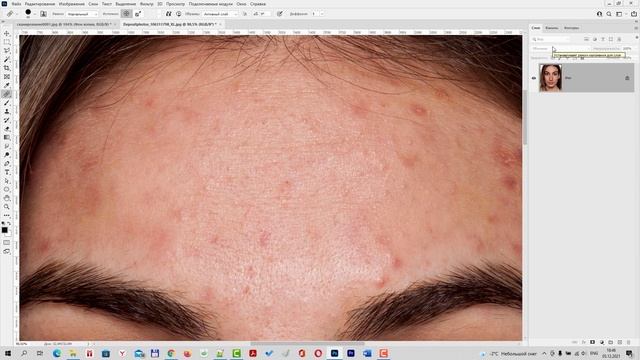Select the Hand tool
The width and height of the screenshot is (640, 360).
pyautogui.click(x=7, y=198)
